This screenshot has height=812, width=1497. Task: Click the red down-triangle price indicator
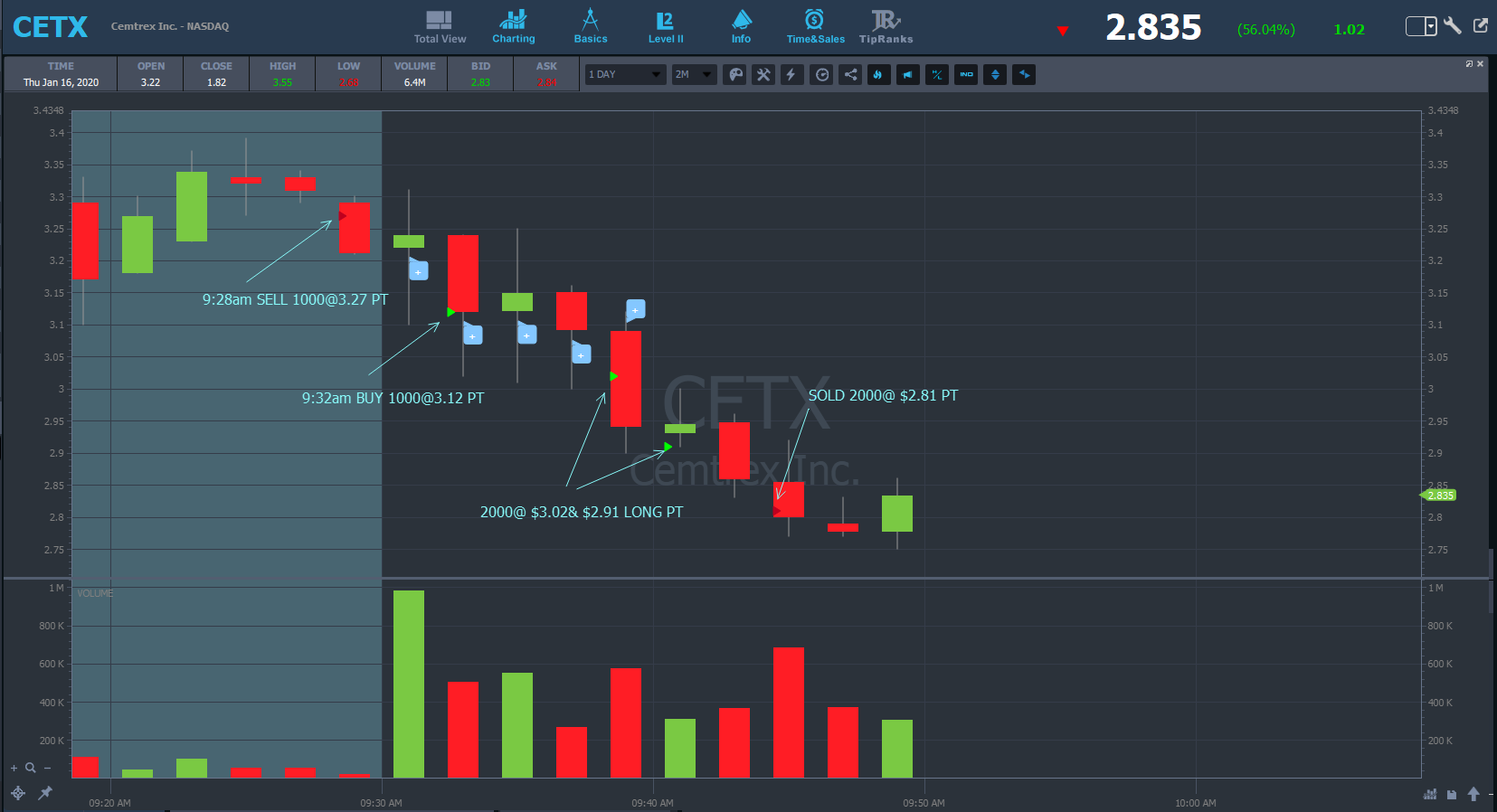tap(1063, 31)
